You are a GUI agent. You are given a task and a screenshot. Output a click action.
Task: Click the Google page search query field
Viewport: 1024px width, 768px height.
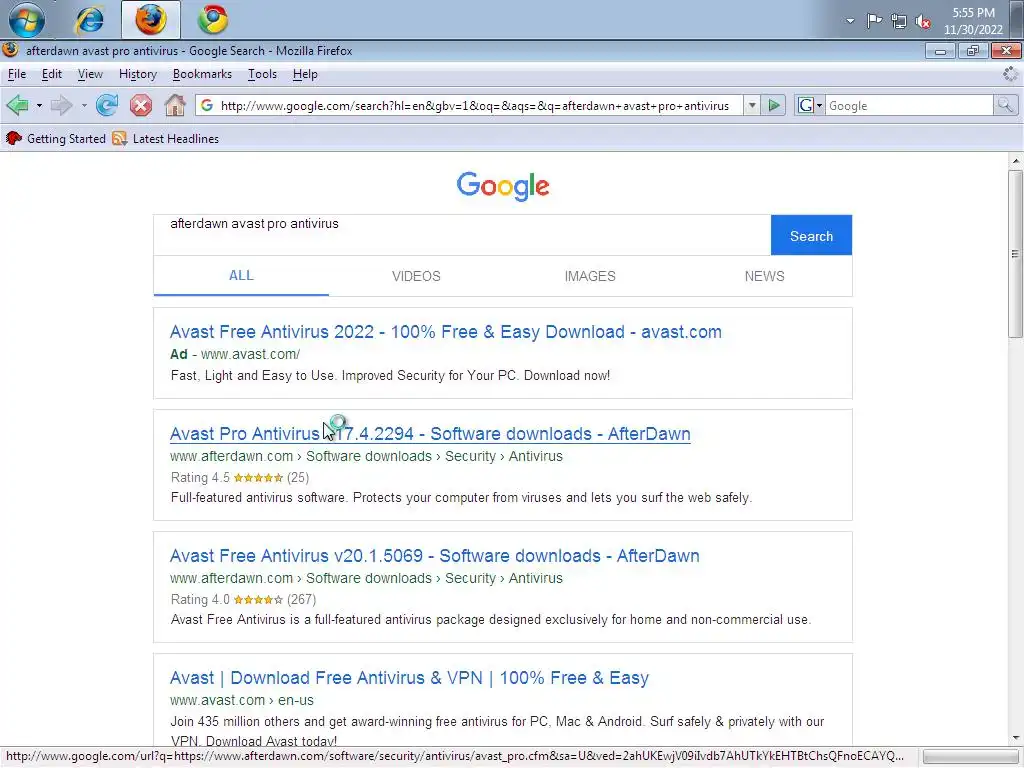[x=462, y=235]
